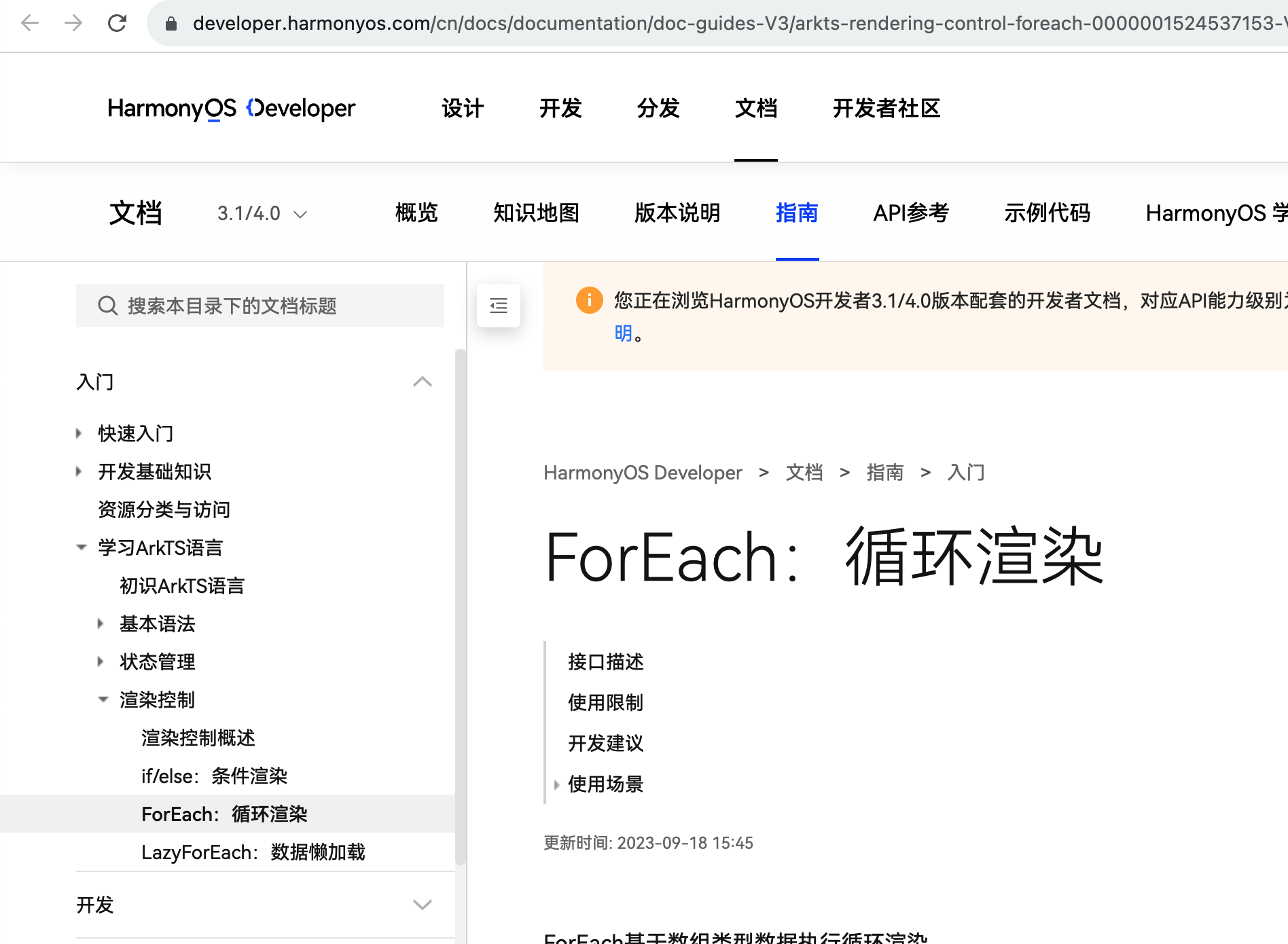
Task: Expand the 快速入门 tree arrow
Action: pyautogui.click(x=79, y=433)
